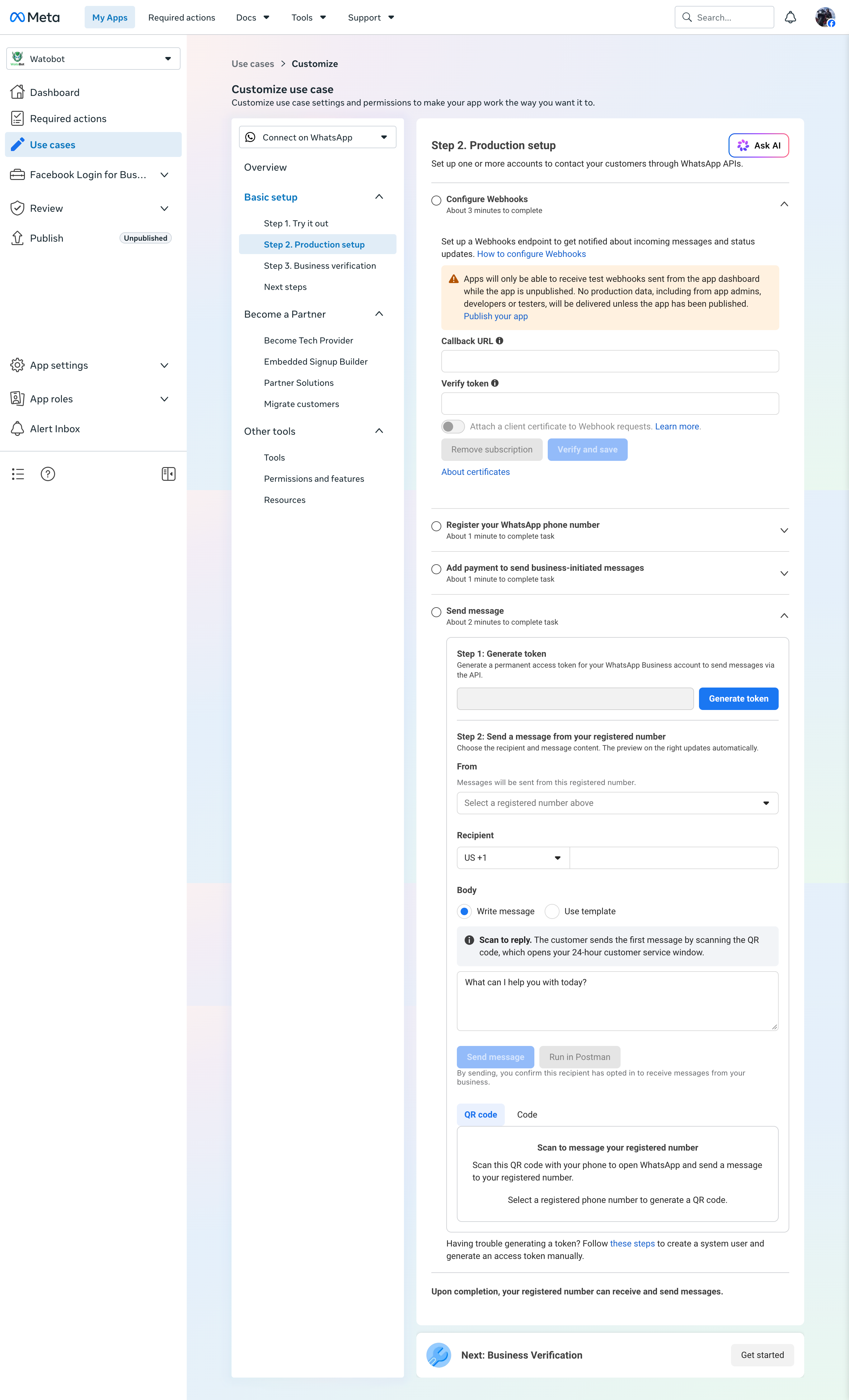Click the Use cases pencil icon

(18, 144)
